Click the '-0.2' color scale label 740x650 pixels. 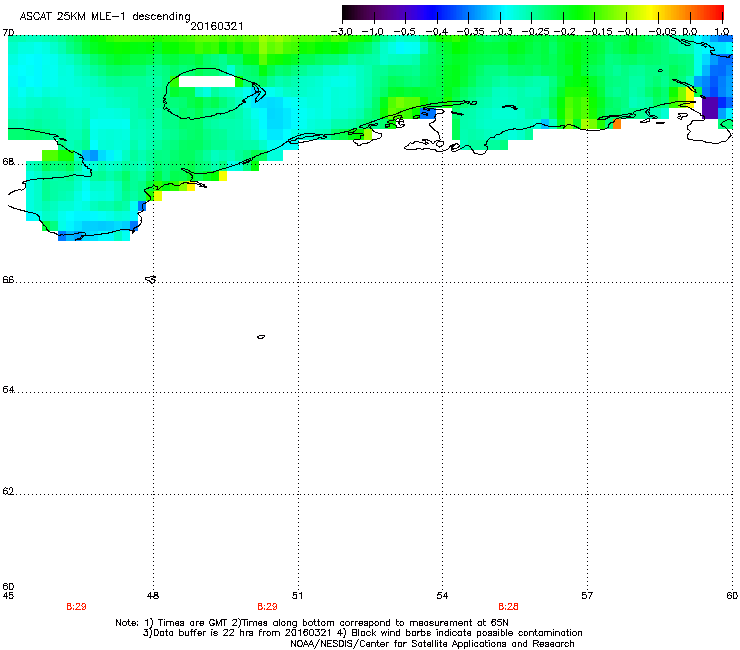565,32
